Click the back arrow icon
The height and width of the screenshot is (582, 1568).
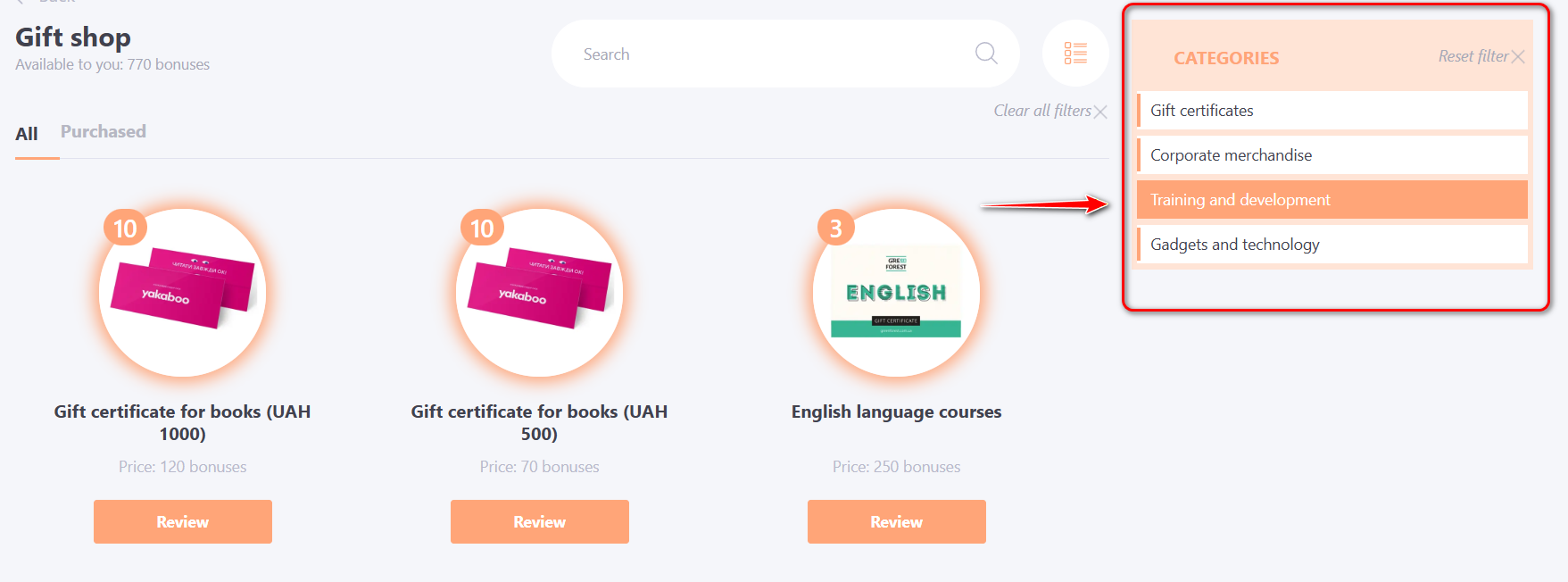21,3
